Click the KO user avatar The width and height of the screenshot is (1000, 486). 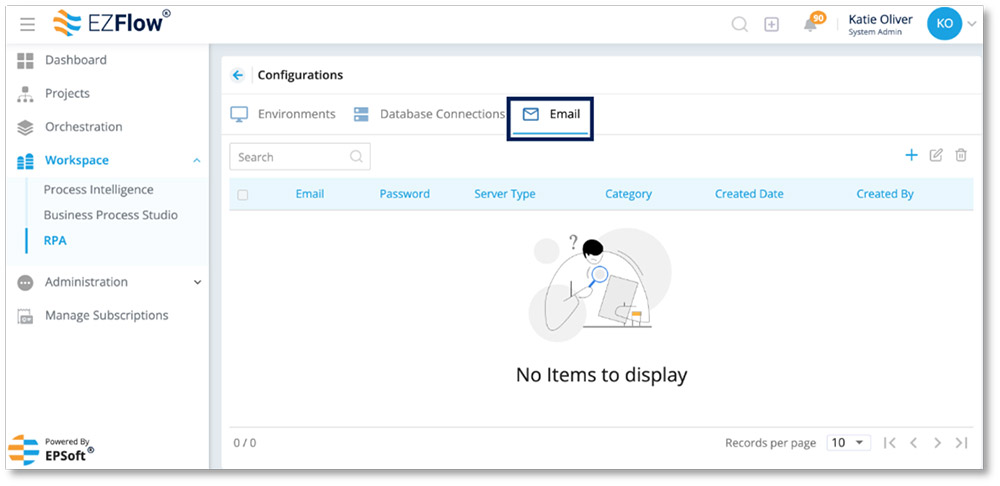944,24
